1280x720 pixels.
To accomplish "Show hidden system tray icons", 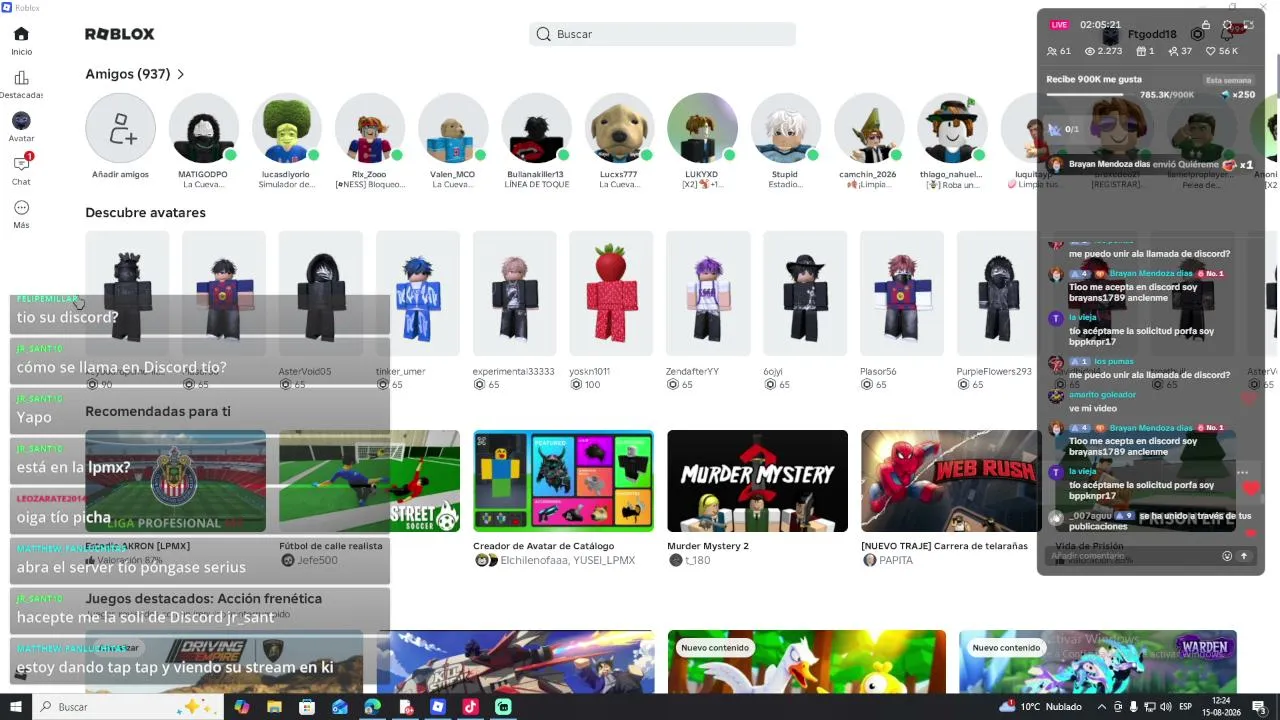I will click(x=1101, y=706).
